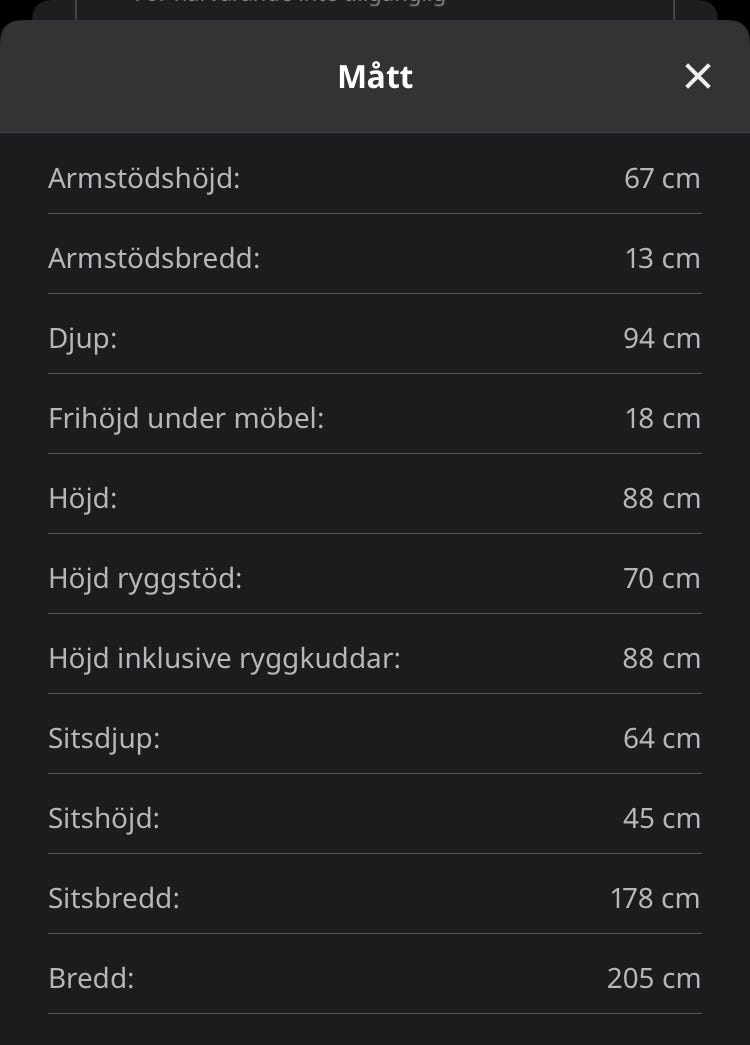Select the Armstödshöjd label

pos(144,179)
